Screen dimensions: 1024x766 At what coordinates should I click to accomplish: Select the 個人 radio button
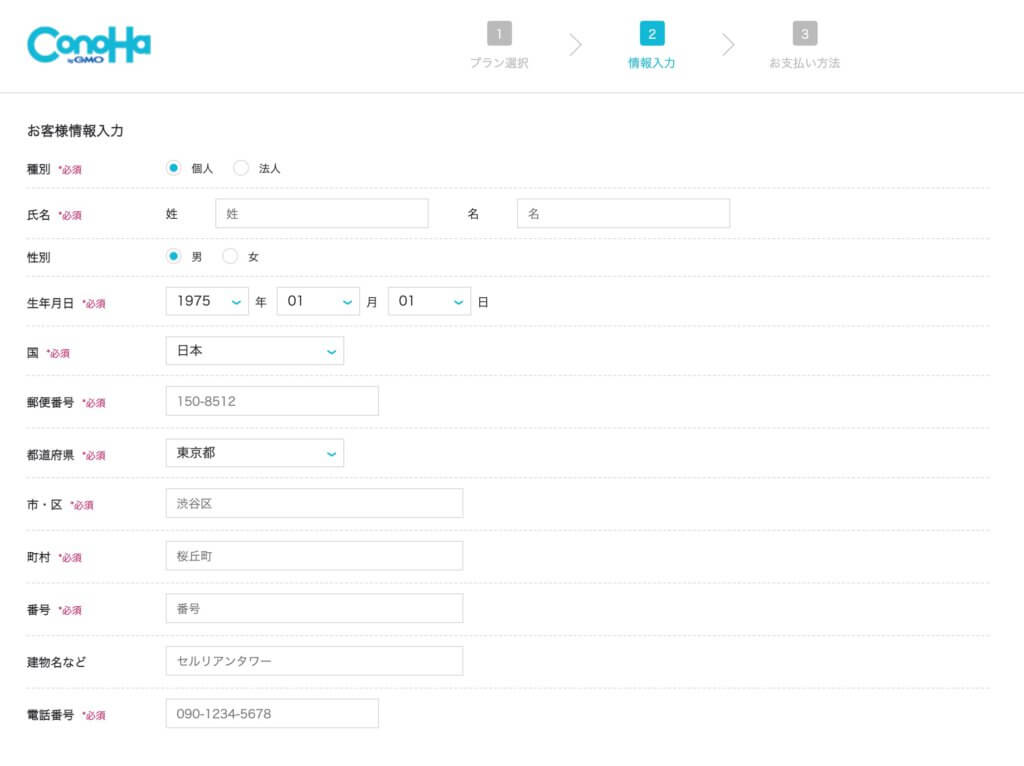(173, 168)
